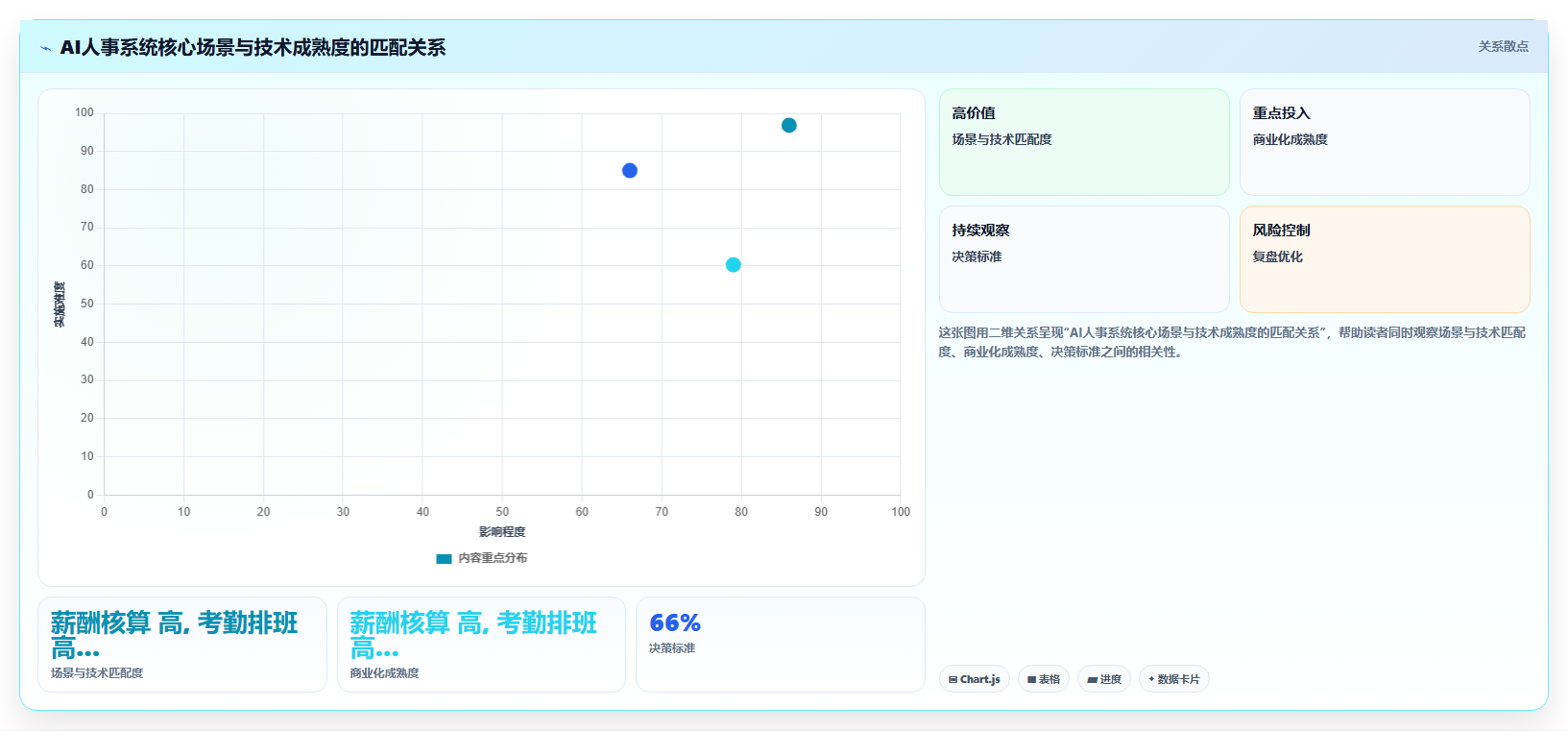Screen dimensions: 1568x731
Task: Click the x-axis tick label 100
Action: click(x=901, y=512)
